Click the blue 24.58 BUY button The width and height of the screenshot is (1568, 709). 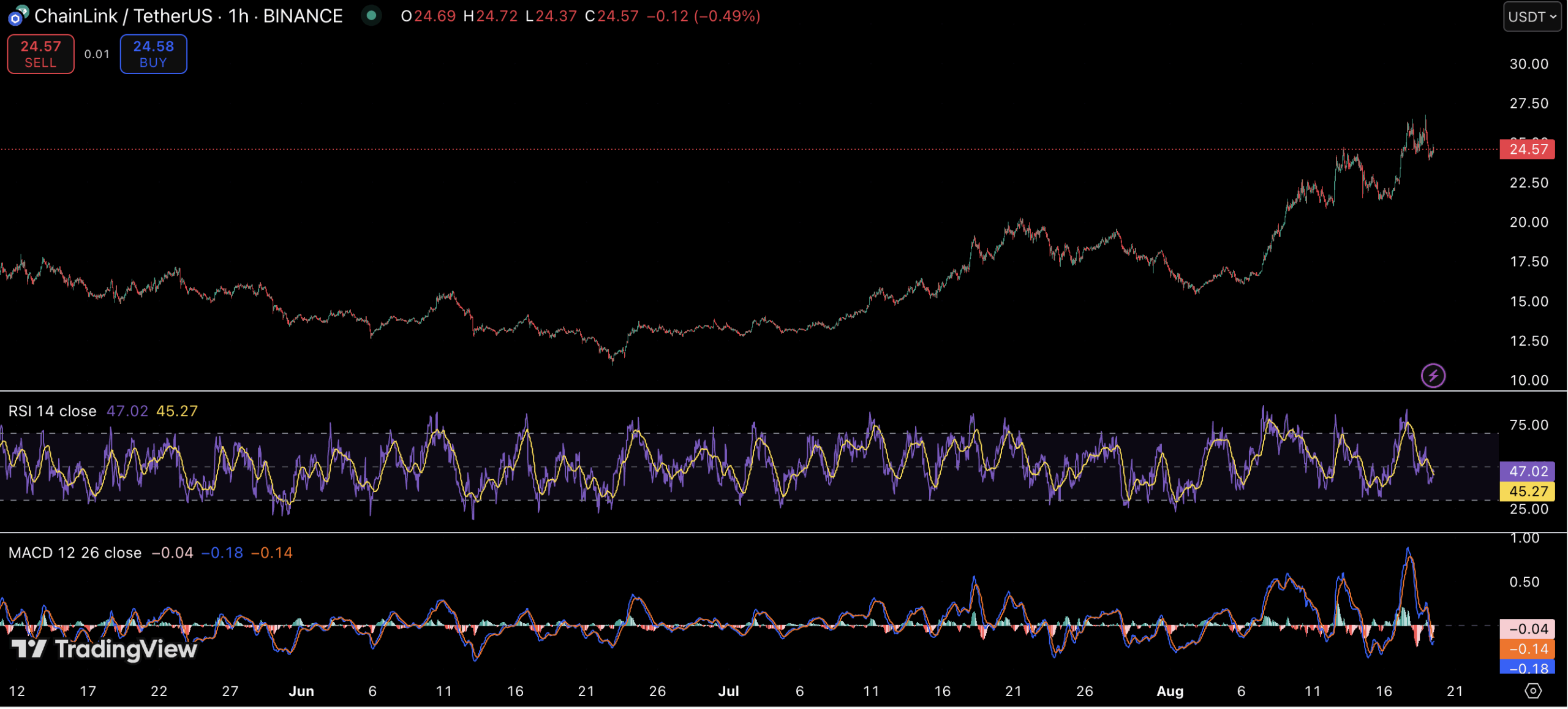coord(153,54)
